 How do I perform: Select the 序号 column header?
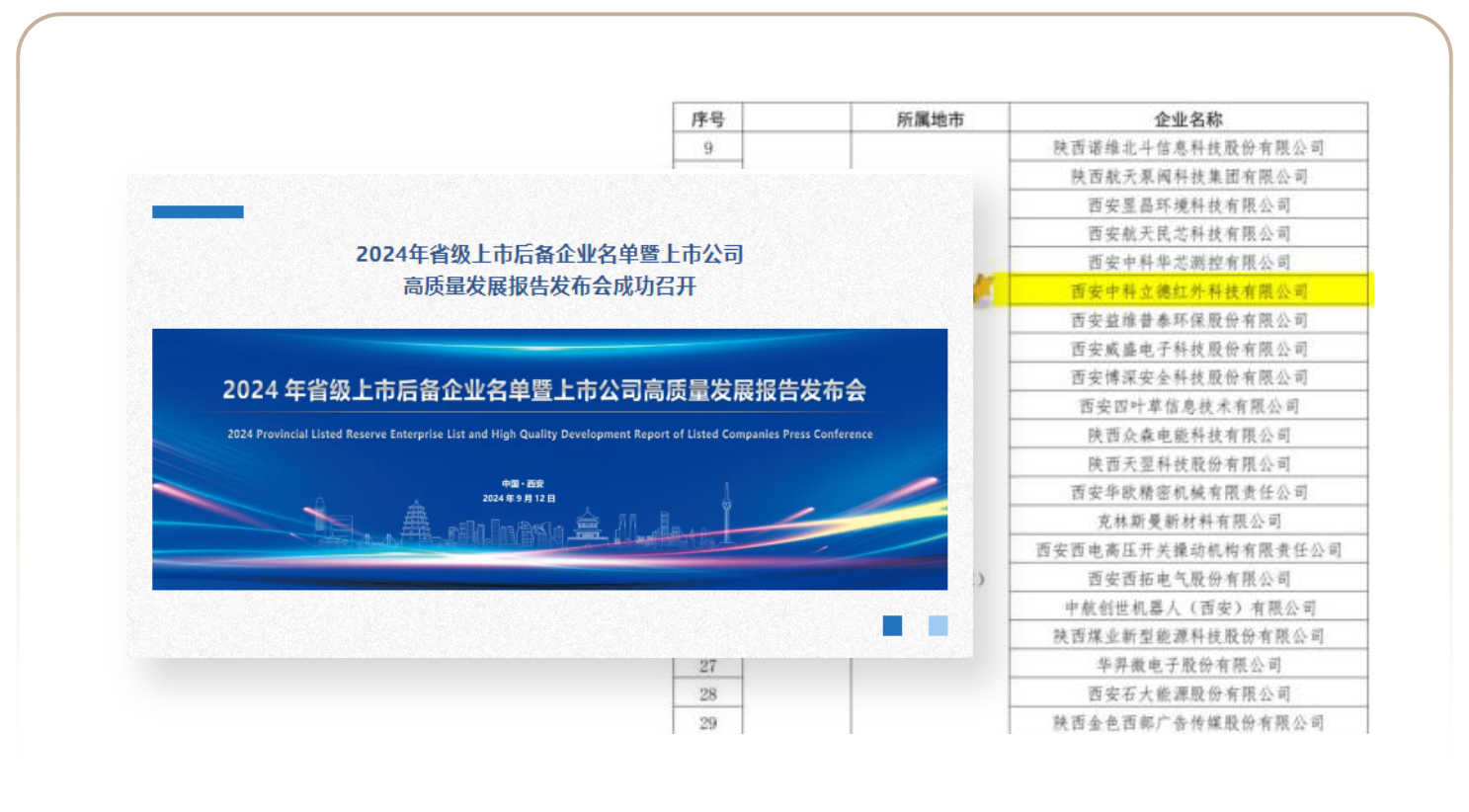coord(707,120)
